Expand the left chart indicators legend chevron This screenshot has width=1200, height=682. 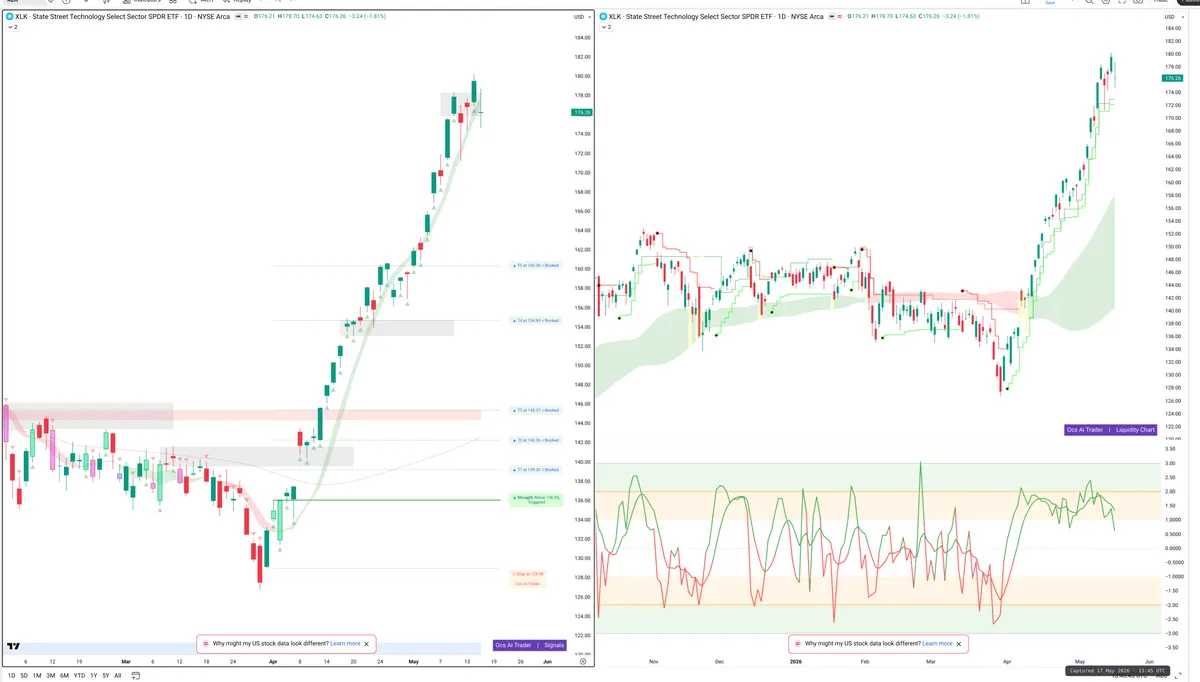[x=11, y=27]
